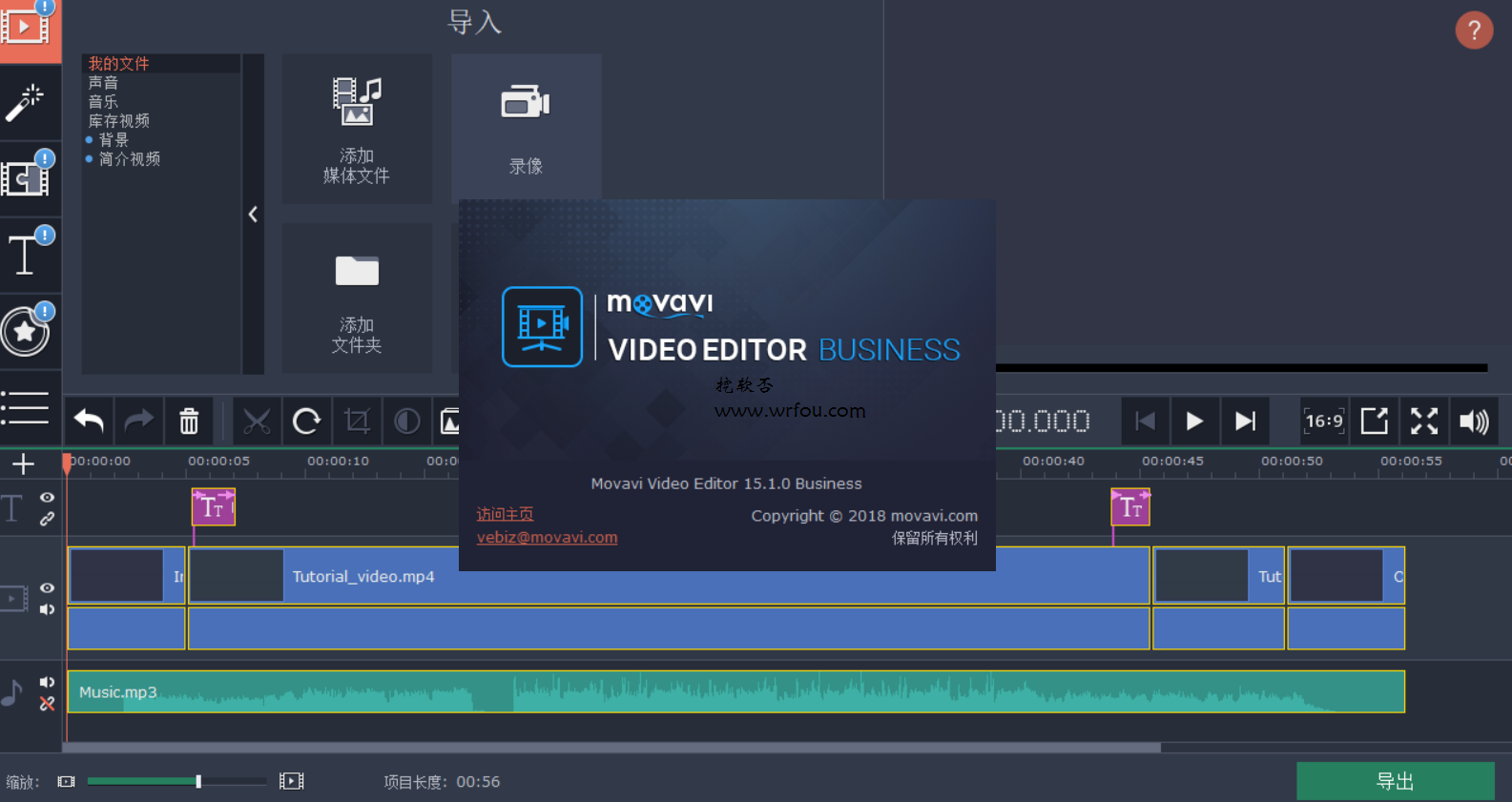Click the Split scissors tool
The image size is (1512, 802).
click(x=257, y=421)
